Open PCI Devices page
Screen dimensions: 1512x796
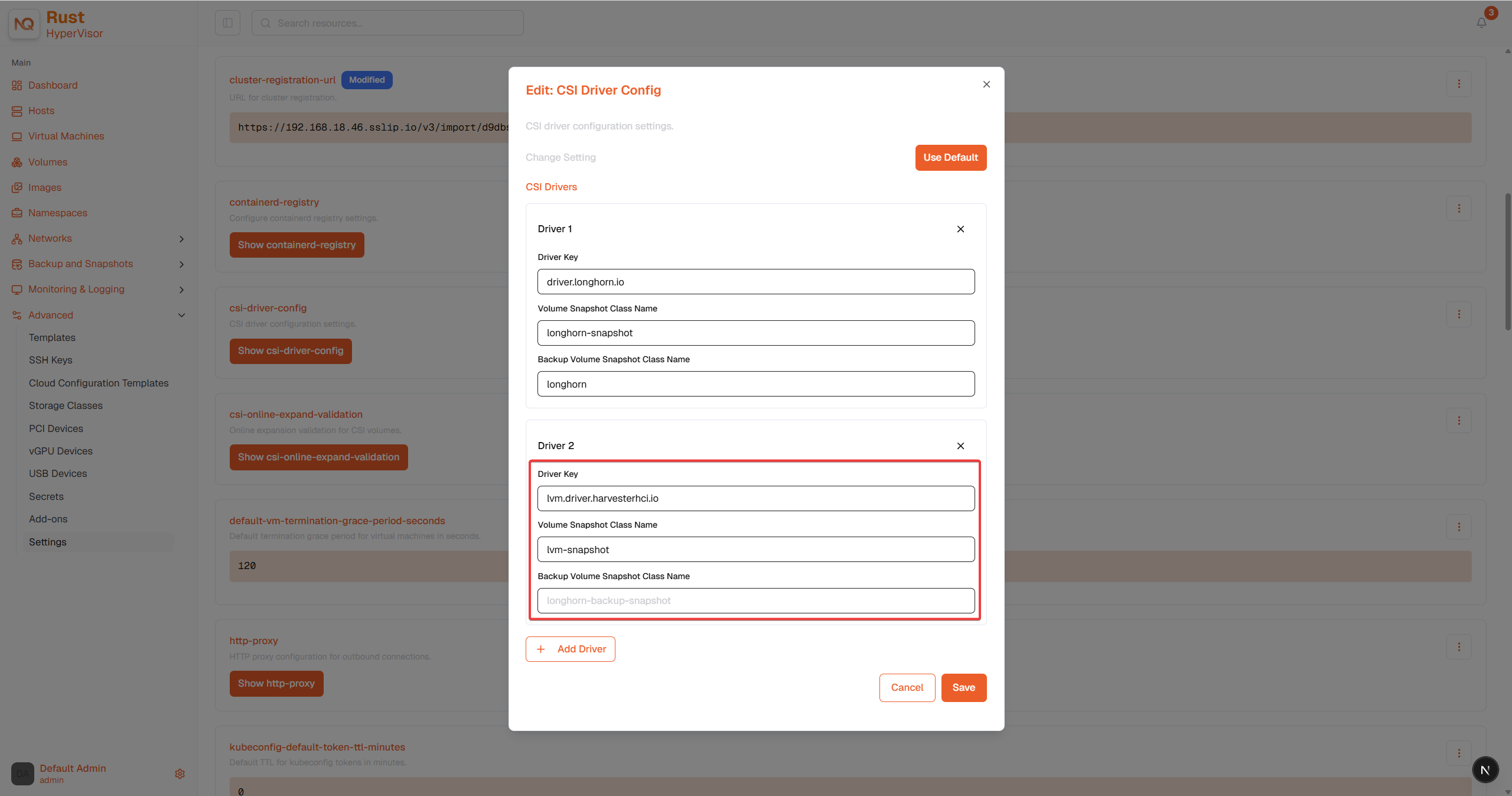click(x=56, y=428)
